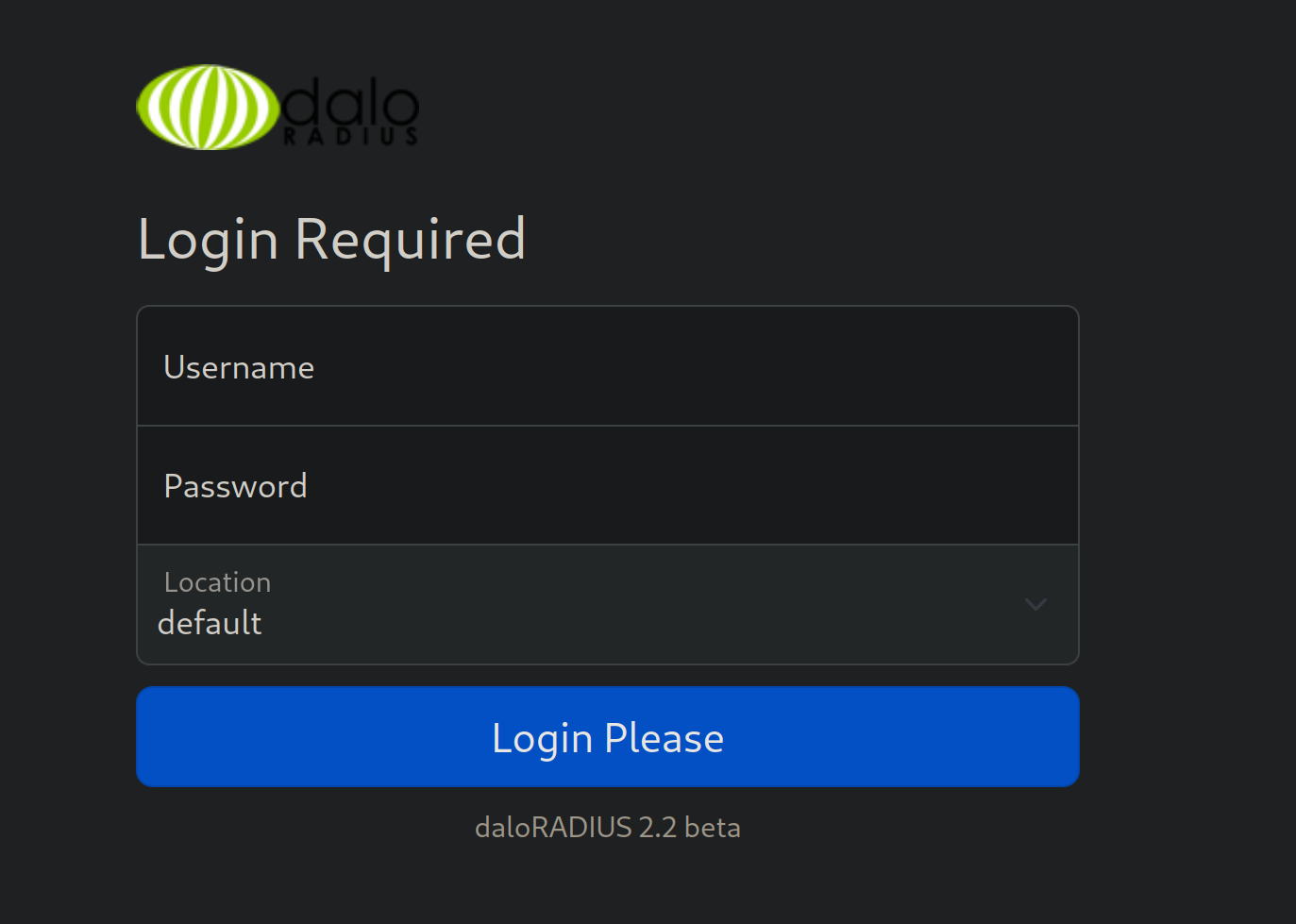Click the Login Please button text
The image size is (1296, 924).
pos(608,737)
